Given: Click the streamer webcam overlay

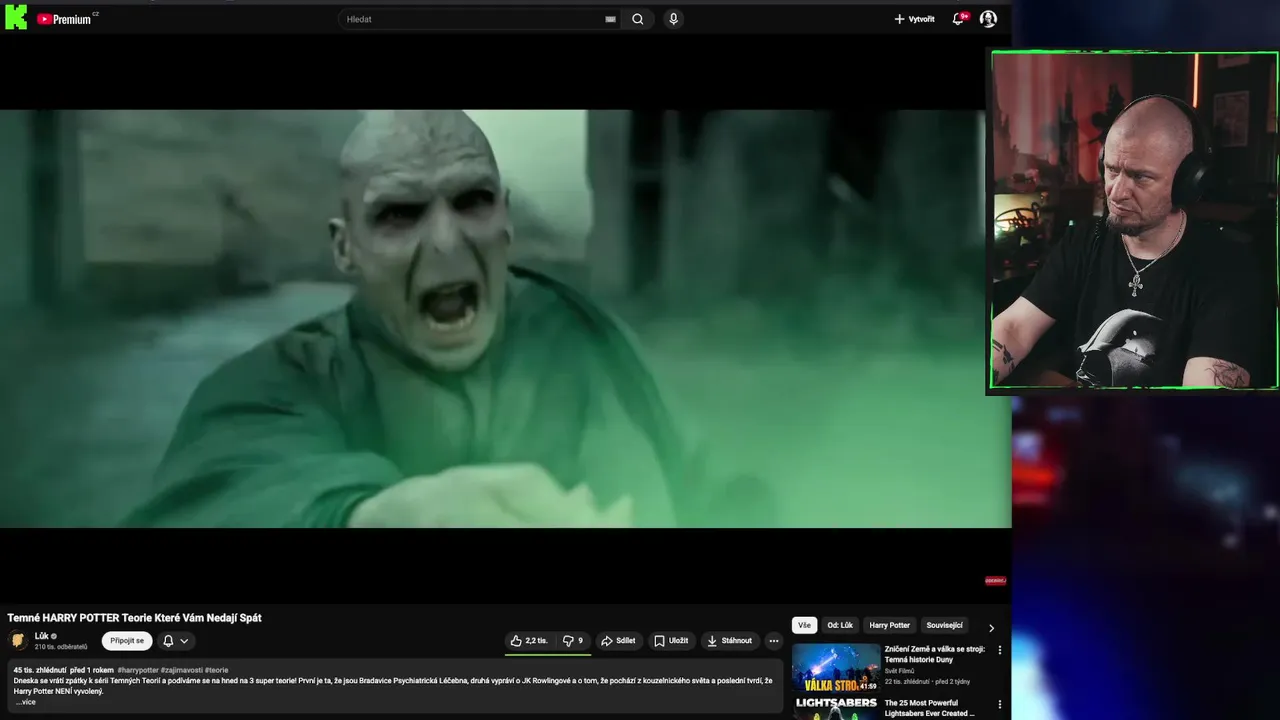Looking at the screenshot, I should click(x=1134, y=220).
